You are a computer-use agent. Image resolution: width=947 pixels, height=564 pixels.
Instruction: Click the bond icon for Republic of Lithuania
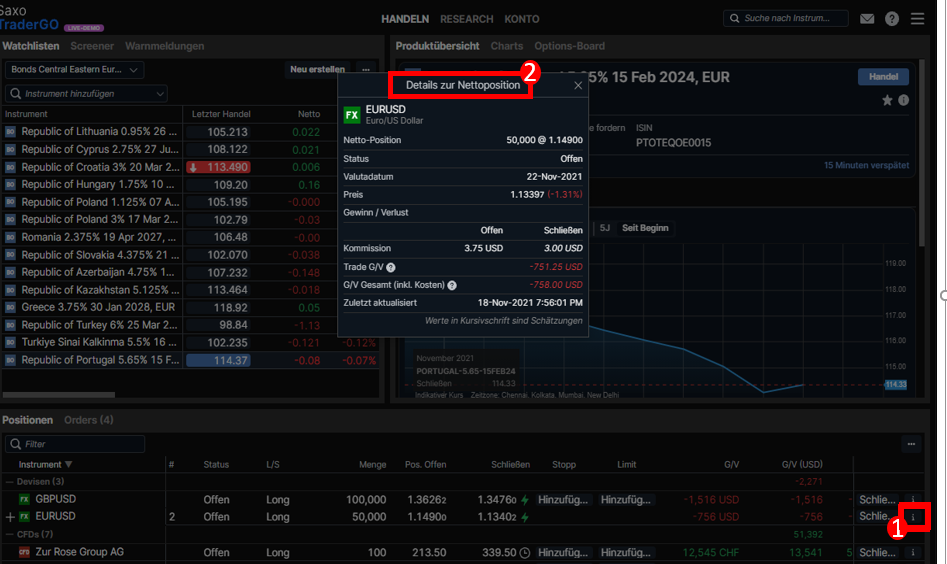pyautogui.click(x=10, y=132)
